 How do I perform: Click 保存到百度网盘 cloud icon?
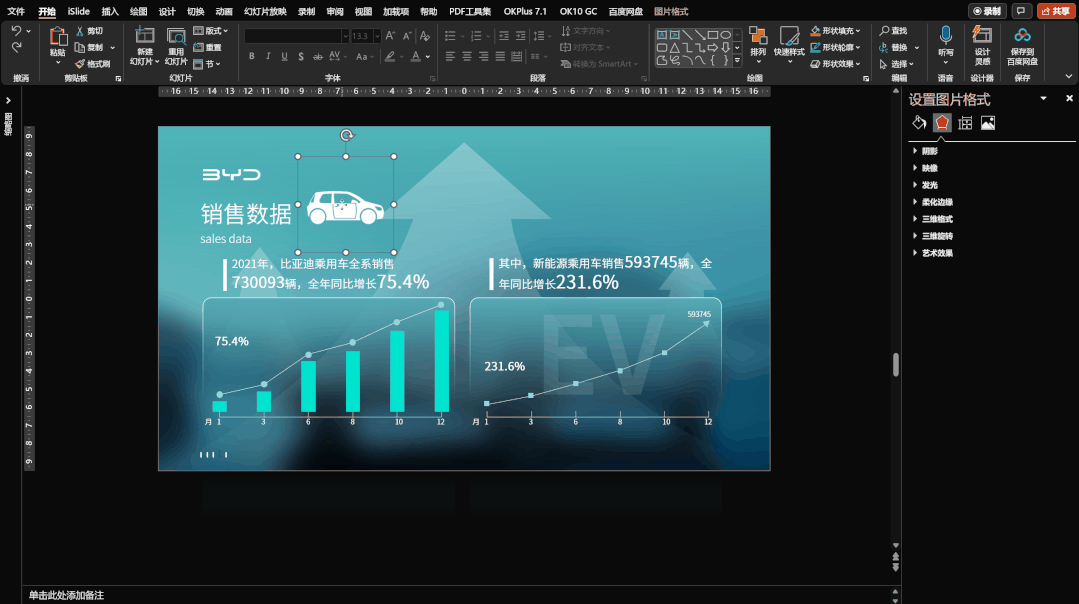tap(1022, 36)
